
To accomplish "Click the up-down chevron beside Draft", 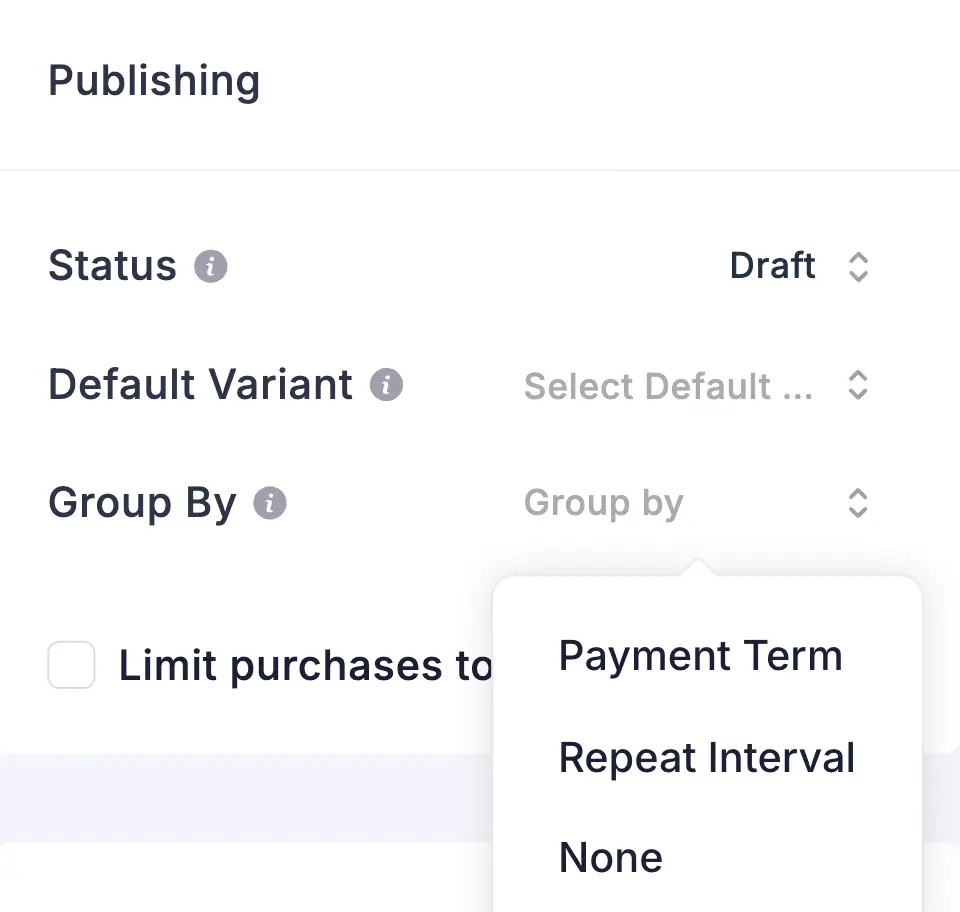I will point(857,267).
